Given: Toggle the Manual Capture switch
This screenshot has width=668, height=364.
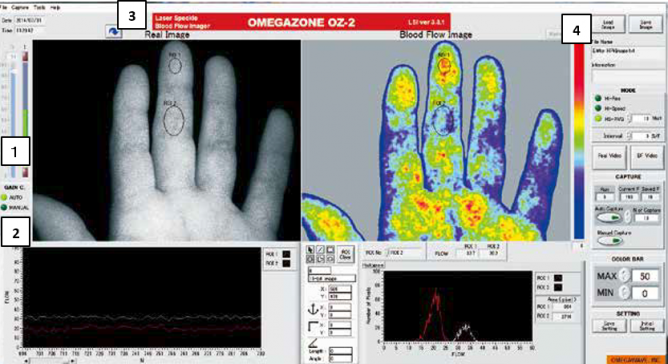Looking at the screenshot, I should (610, 241).
